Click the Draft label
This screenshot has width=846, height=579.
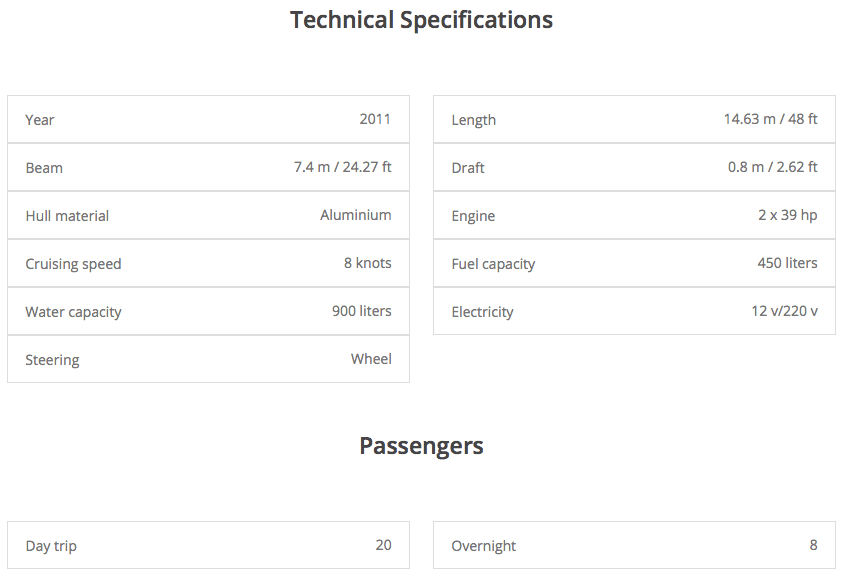coord(468,168)
